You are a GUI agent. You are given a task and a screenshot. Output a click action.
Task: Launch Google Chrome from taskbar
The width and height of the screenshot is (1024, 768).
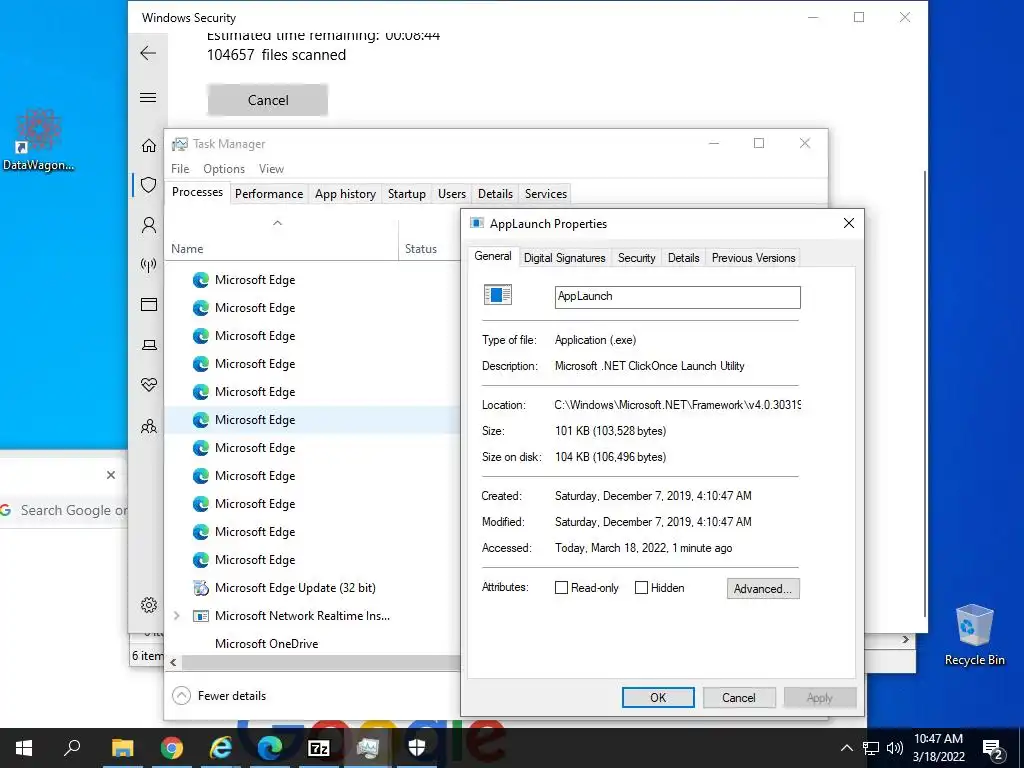point(172,748)
